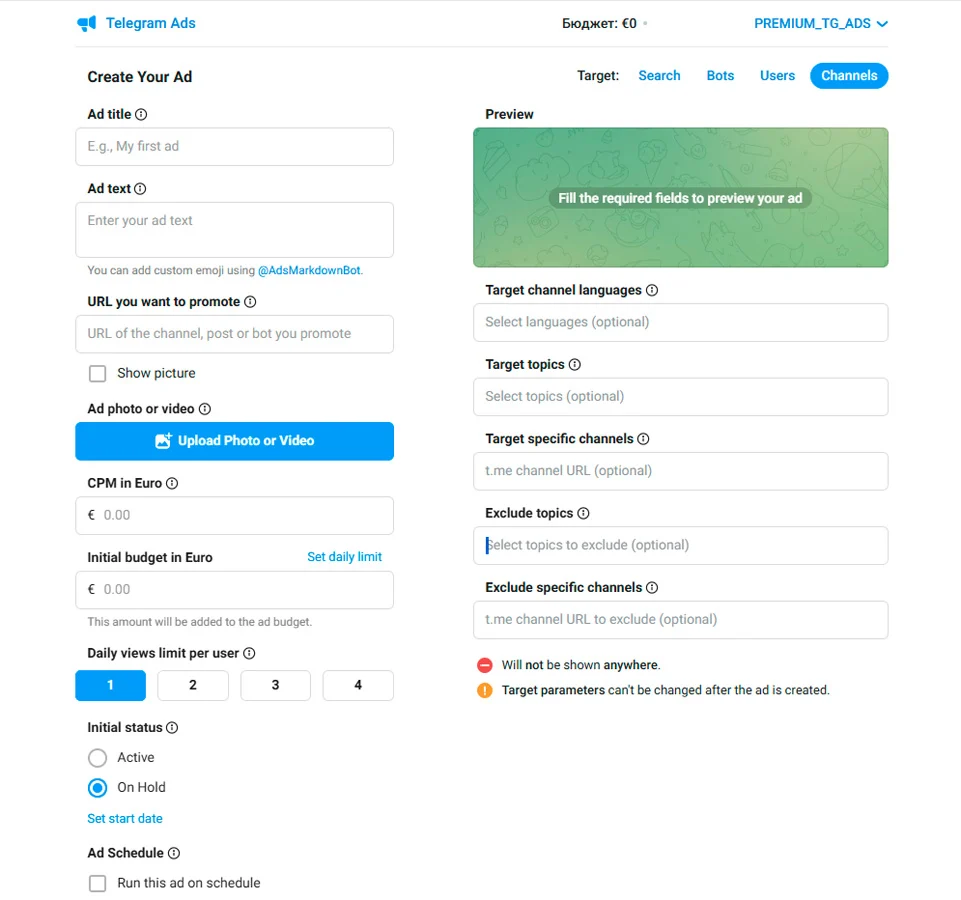The image size is (961, 900).
Task: Click info icon next to Exclude specific channels
Action: [x=652, y=587]
